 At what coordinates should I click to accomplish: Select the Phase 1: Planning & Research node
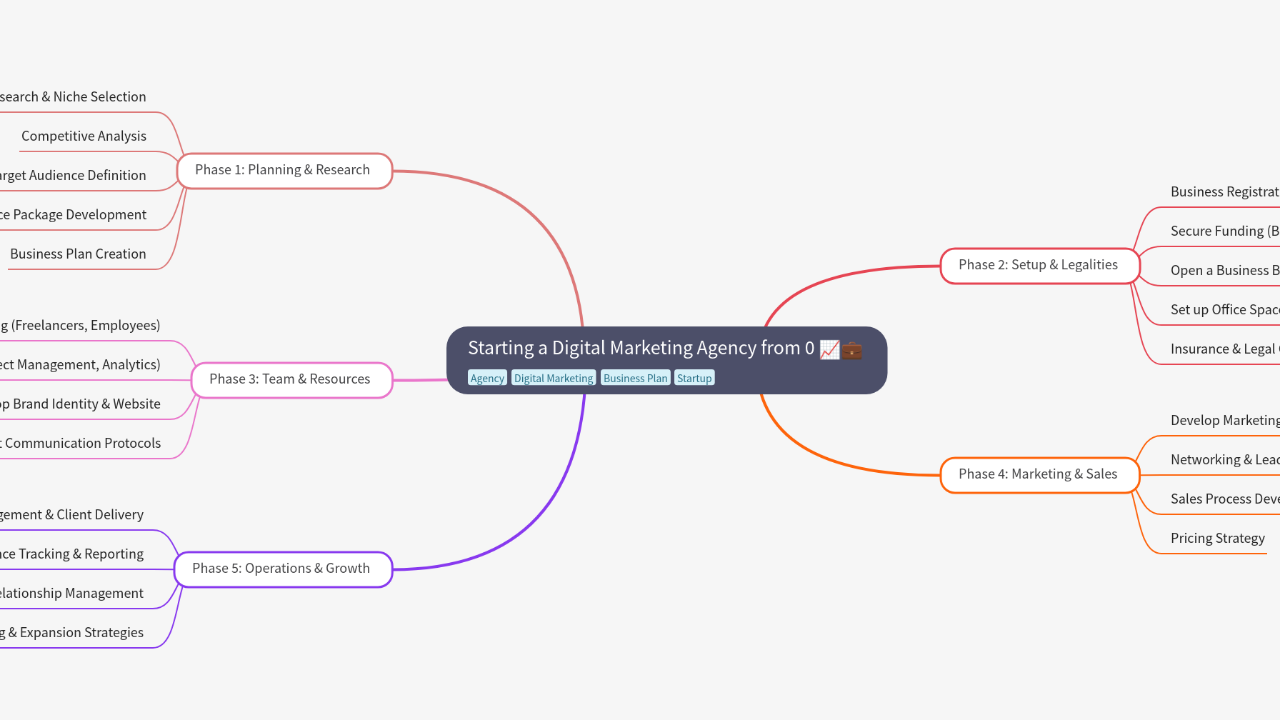pyautogui.click(x=284, y=170)
